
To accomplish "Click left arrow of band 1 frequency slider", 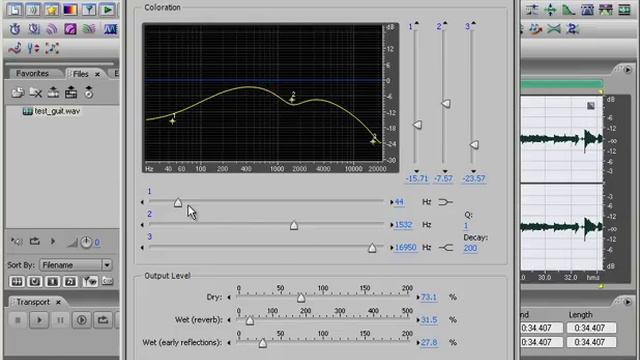I will [142, 202].
